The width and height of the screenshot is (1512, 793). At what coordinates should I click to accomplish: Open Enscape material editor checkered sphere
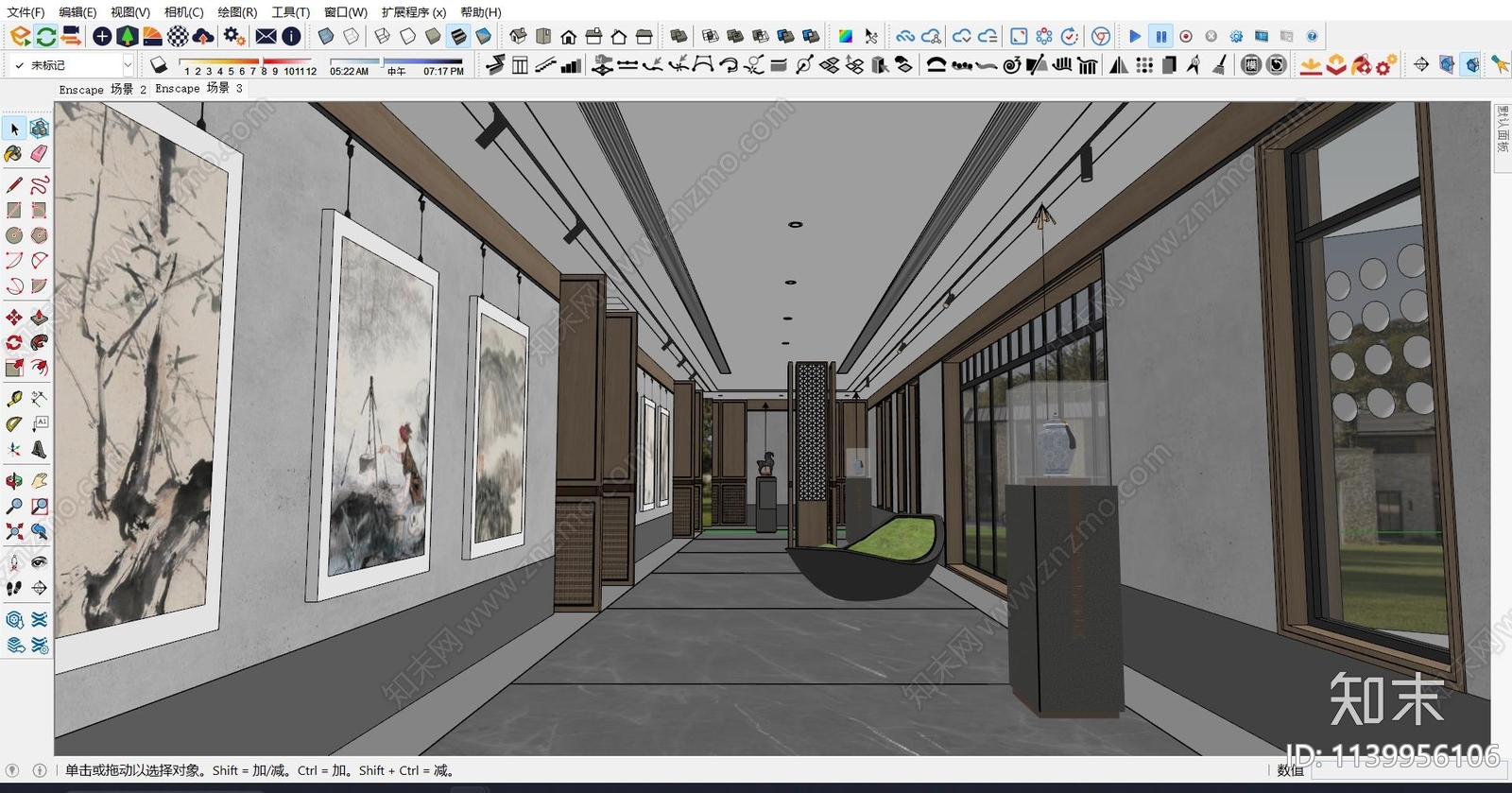pos(178,36)
